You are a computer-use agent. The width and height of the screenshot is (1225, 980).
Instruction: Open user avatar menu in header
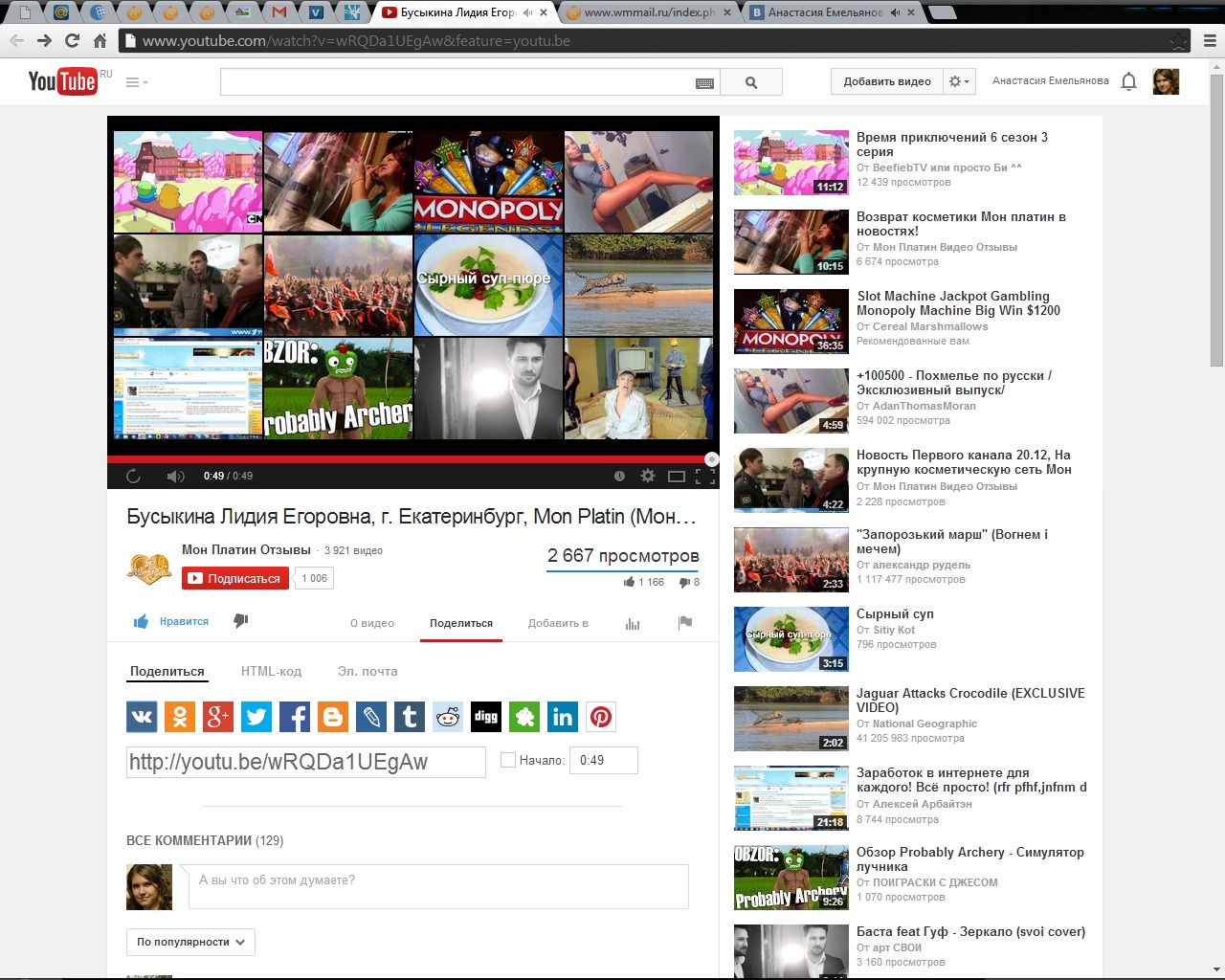click(x=1166, y=81)
